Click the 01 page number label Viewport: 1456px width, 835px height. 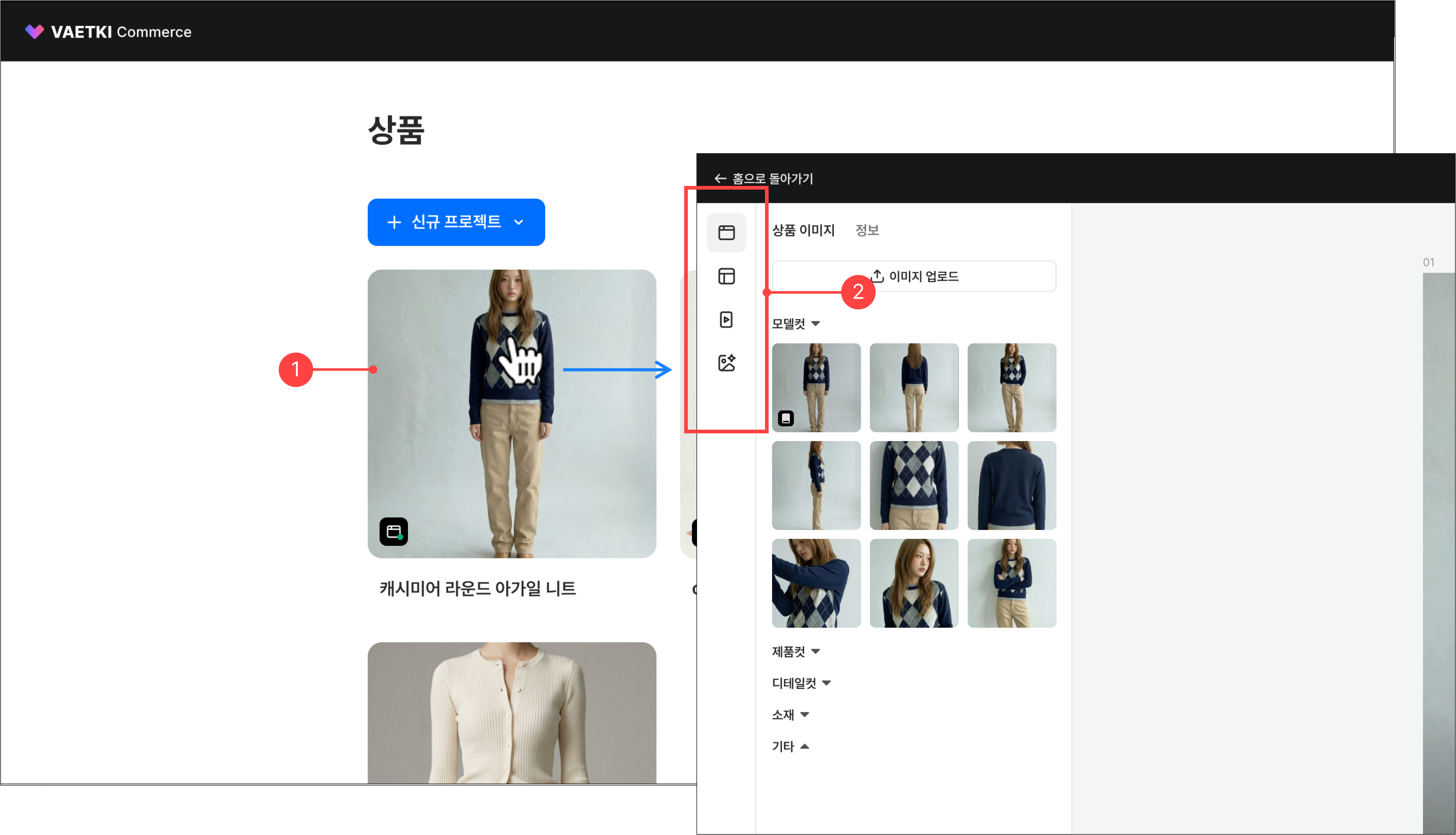point(1428,262)
